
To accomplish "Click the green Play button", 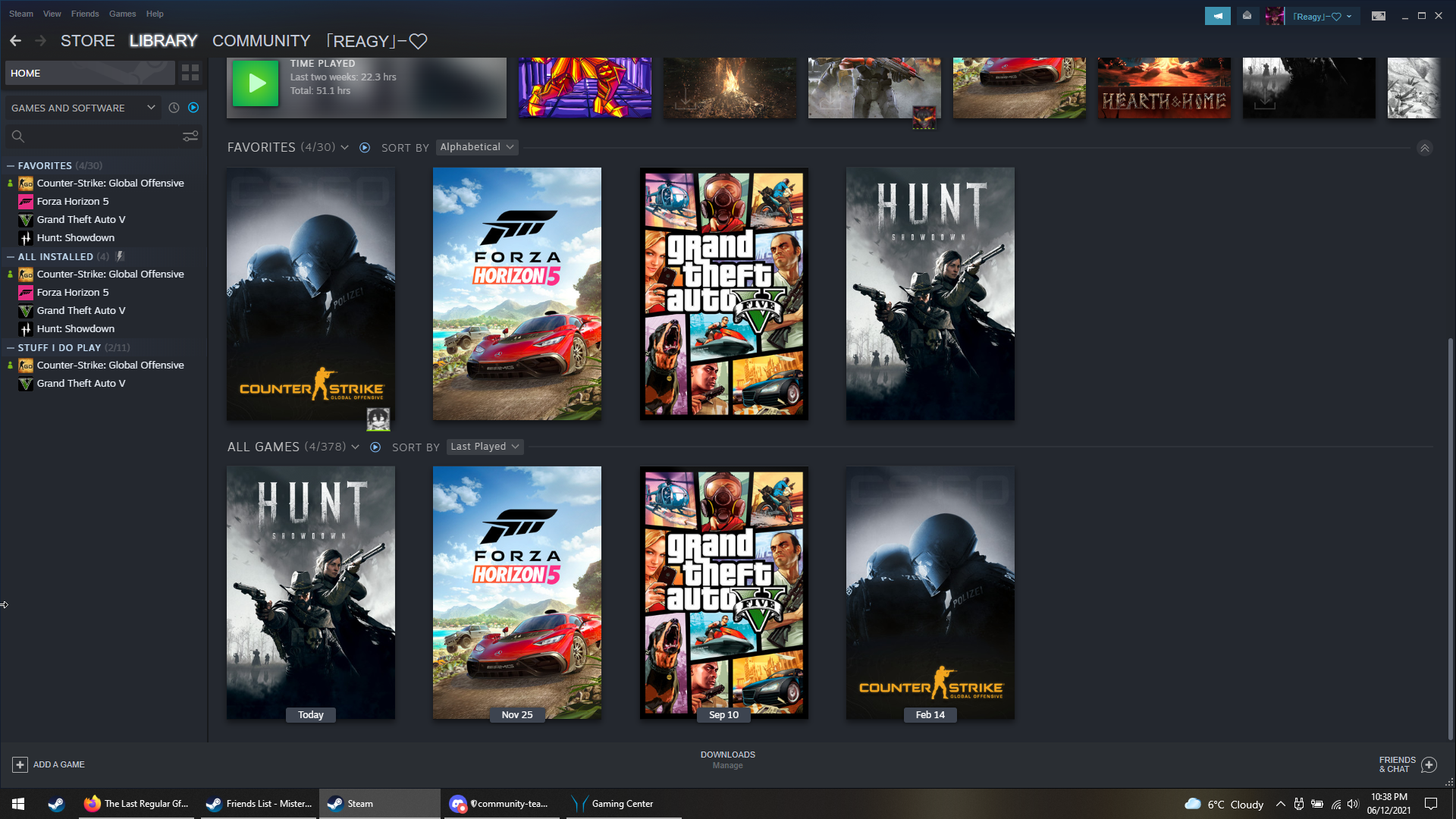I will point(256,83).
